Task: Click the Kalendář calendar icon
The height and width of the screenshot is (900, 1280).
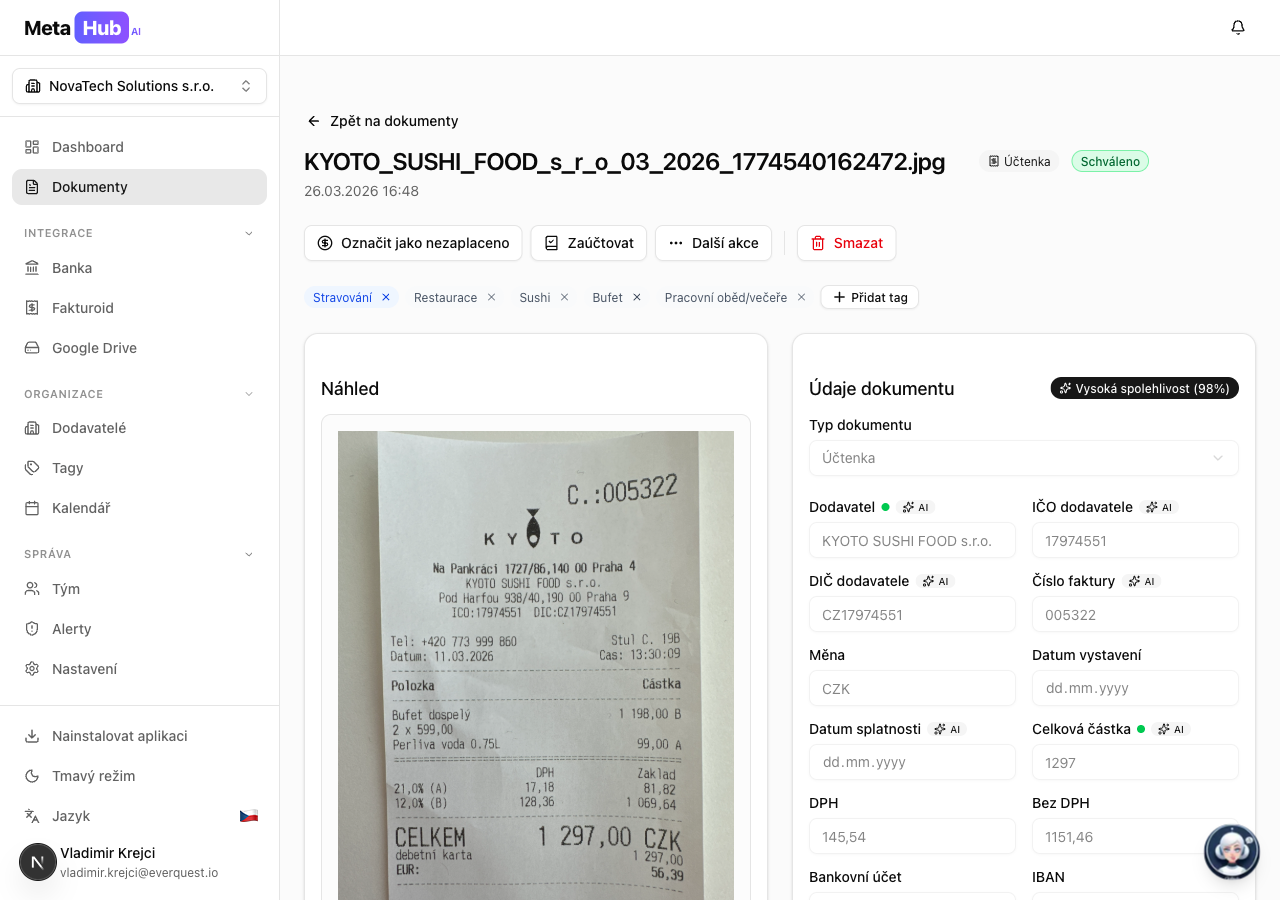Action: 30,507
